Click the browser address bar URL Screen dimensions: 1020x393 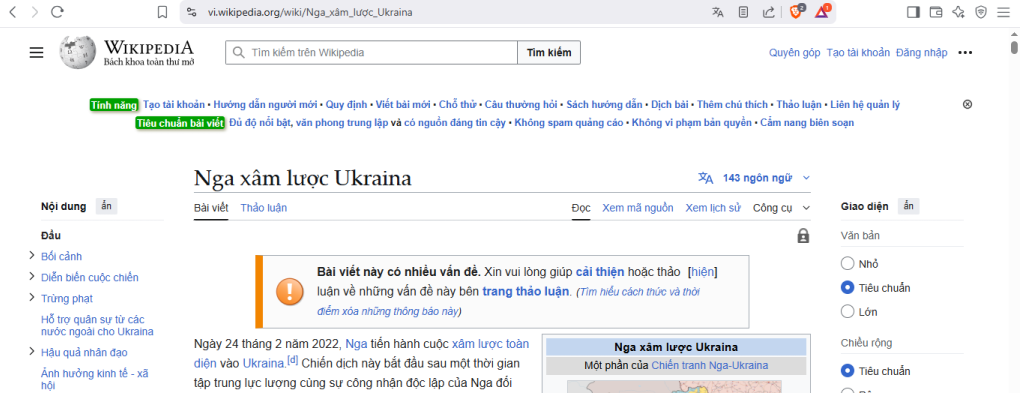tap(310, 12)
